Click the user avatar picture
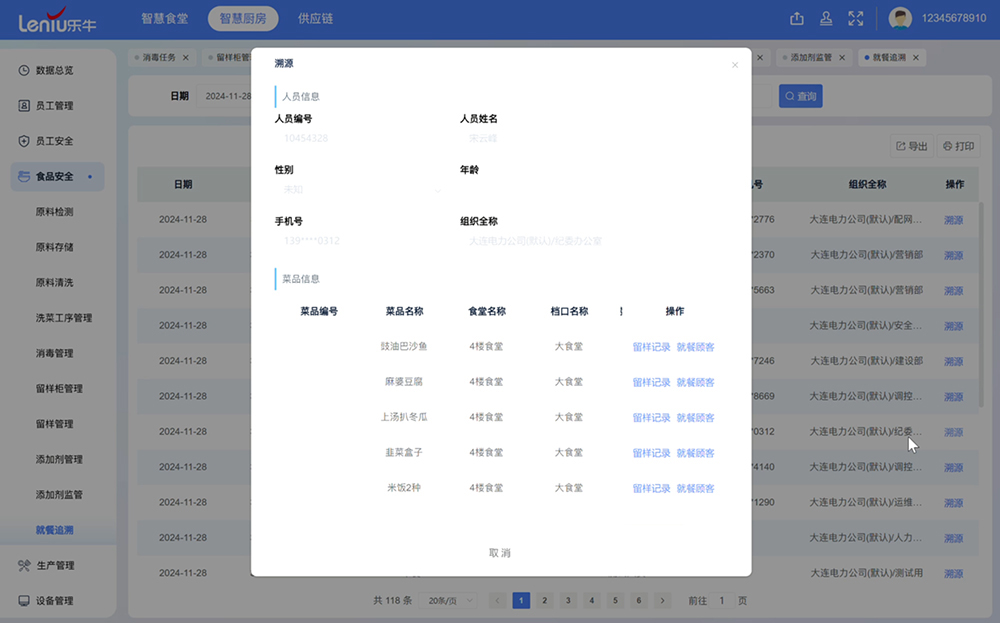 (900, 18)
